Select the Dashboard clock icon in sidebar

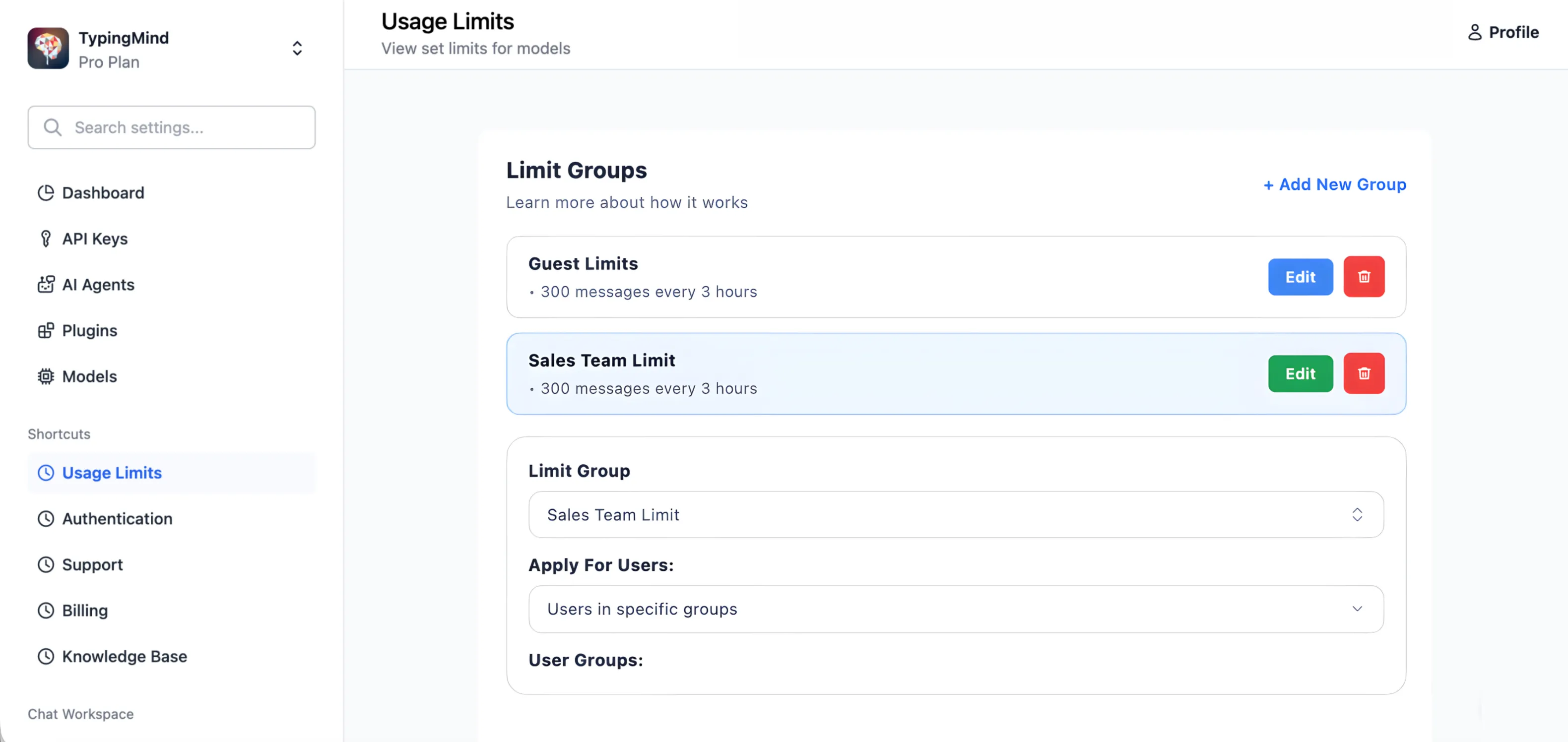(46, 193)
